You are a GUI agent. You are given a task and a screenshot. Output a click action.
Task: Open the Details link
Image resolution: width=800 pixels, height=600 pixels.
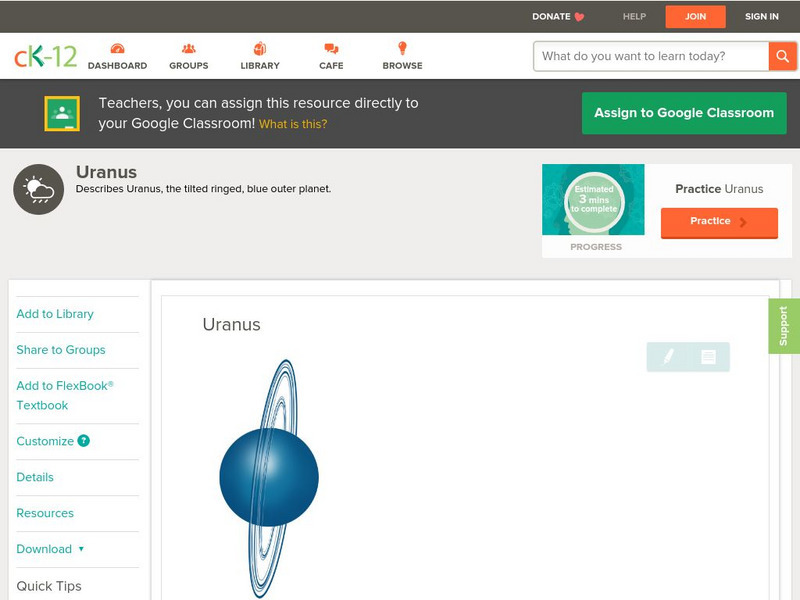click(35, 477)
